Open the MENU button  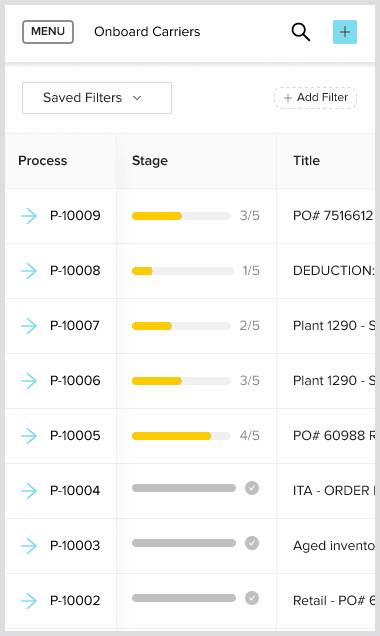click(x=48, y=32)
